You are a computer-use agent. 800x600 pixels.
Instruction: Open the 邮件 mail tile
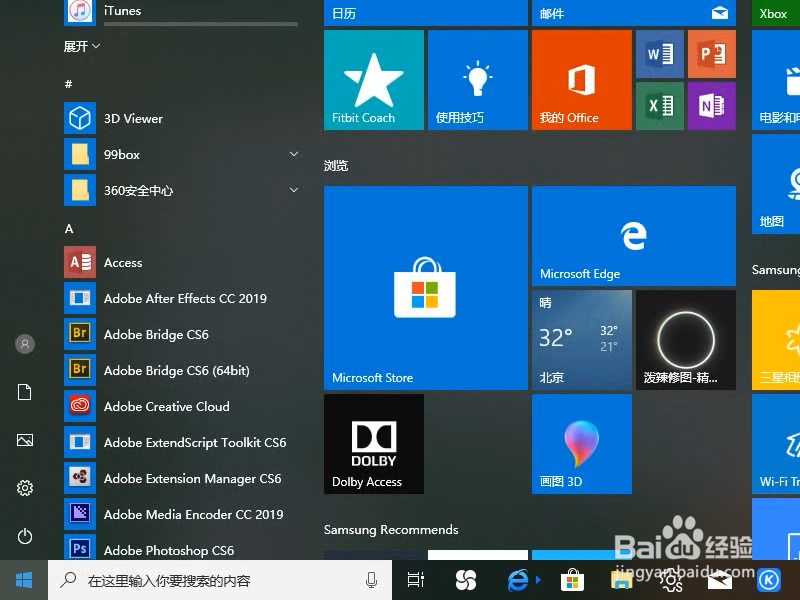(634, 13)
